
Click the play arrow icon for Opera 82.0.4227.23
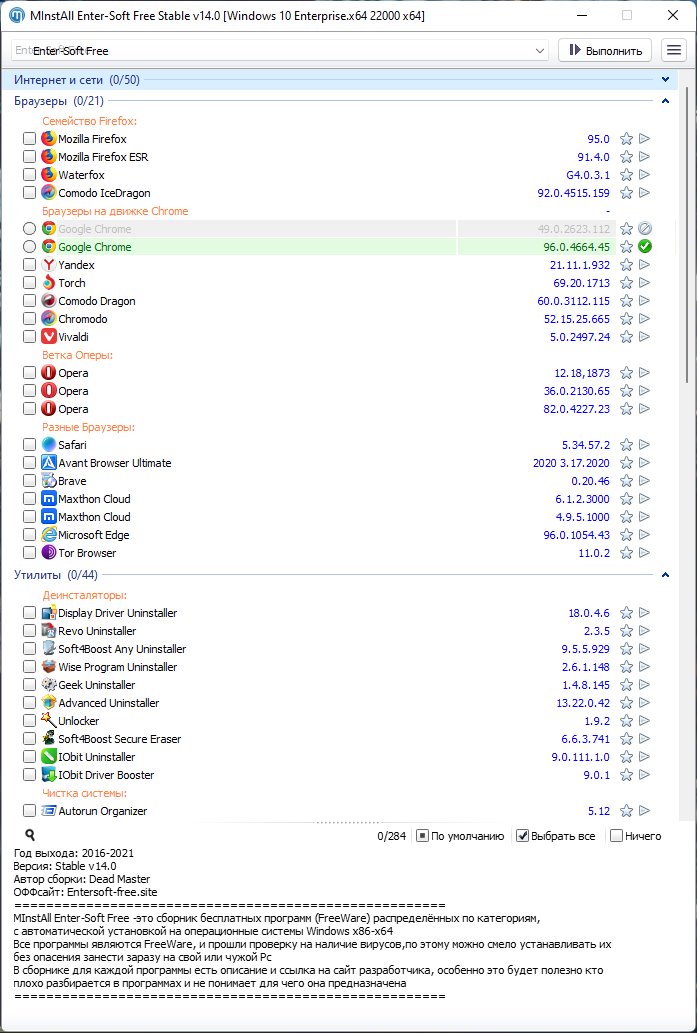coord(645,409)
